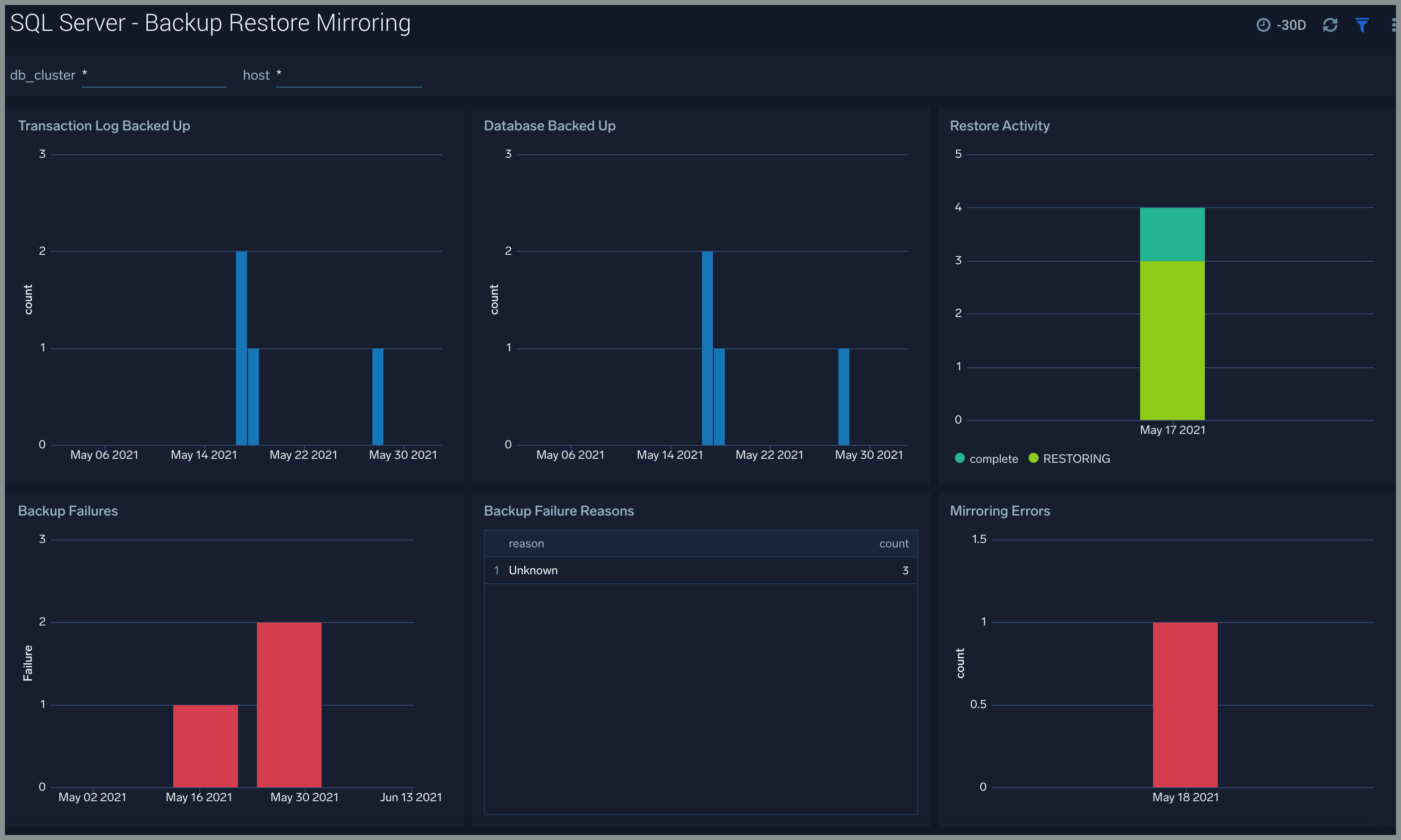Sort table by count column header

point(894,543)
